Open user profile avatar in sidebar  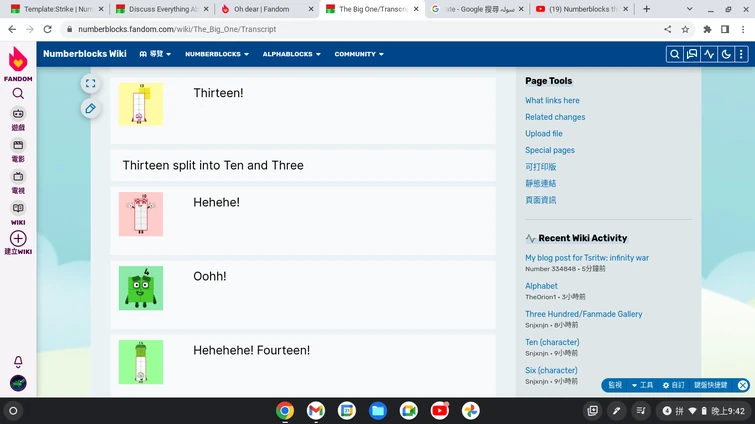18,383
